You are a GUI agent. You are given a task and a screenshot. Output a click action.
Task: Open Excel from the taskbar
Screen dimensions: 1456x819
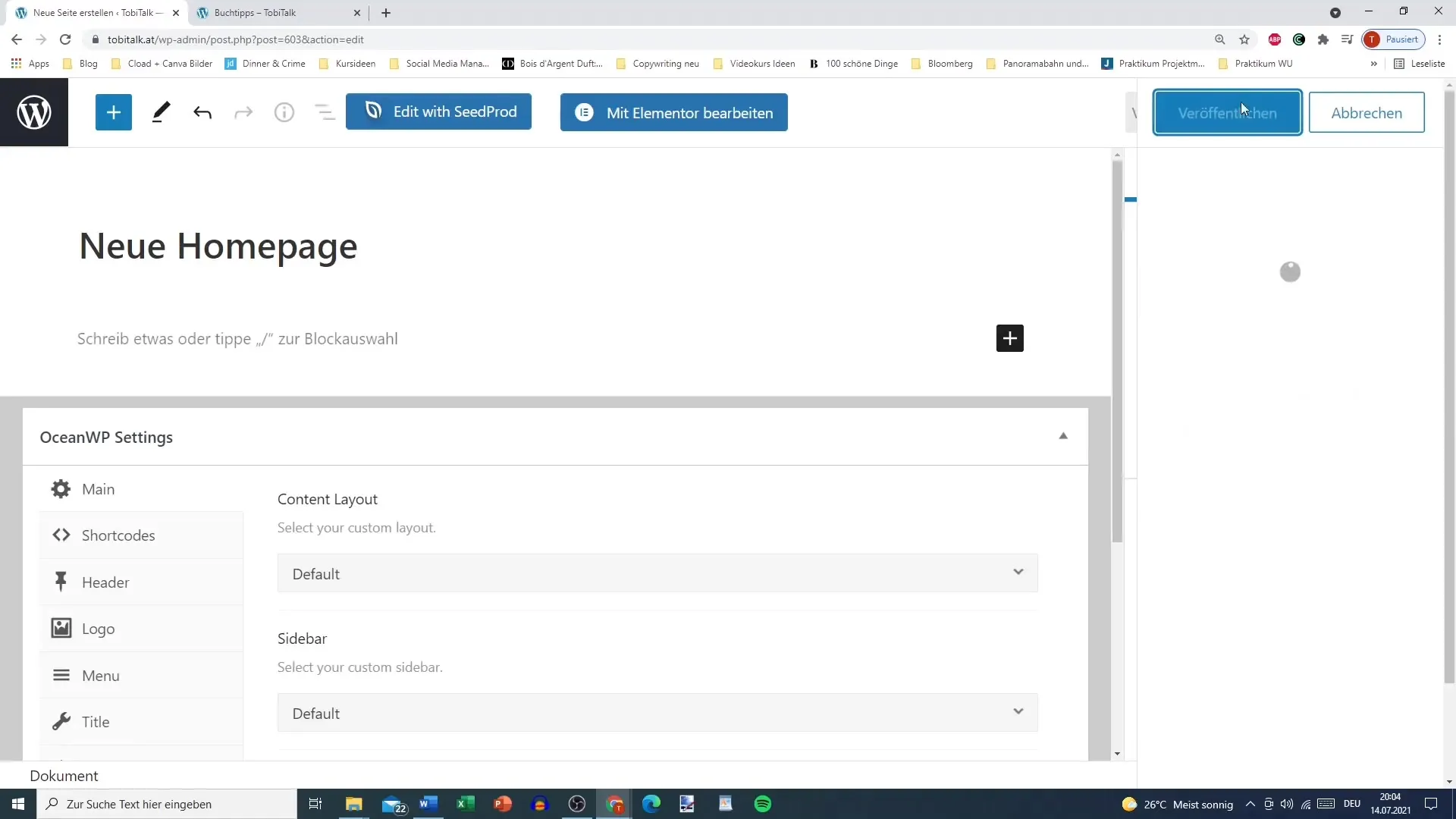tap(466, 804)
